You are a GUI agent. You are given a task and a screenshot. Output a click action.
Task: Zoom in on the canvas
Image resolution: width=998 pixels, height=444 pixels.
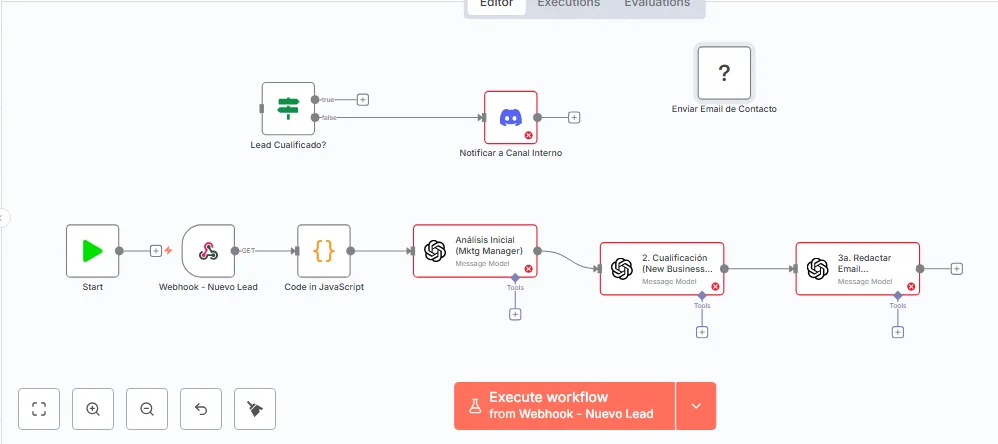click(x=93, y=408)
